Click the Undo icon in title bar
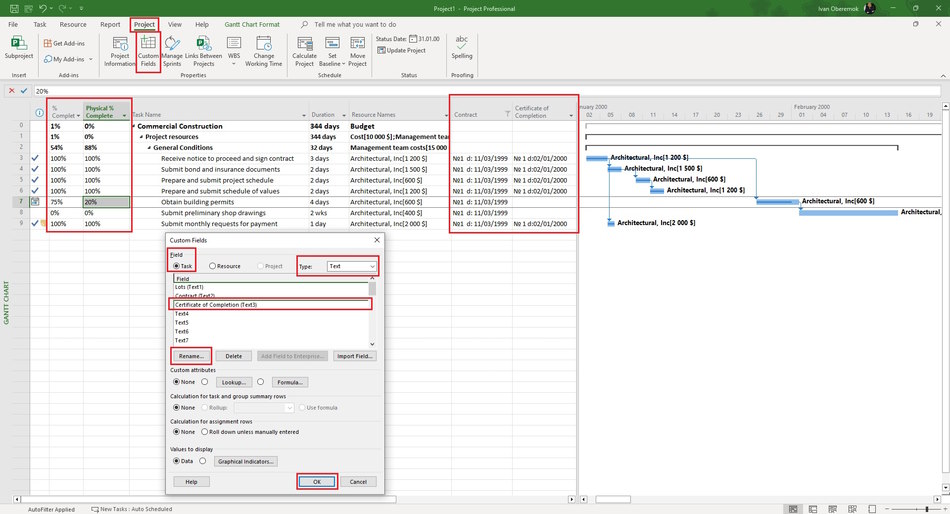 [x=43, y=8]
